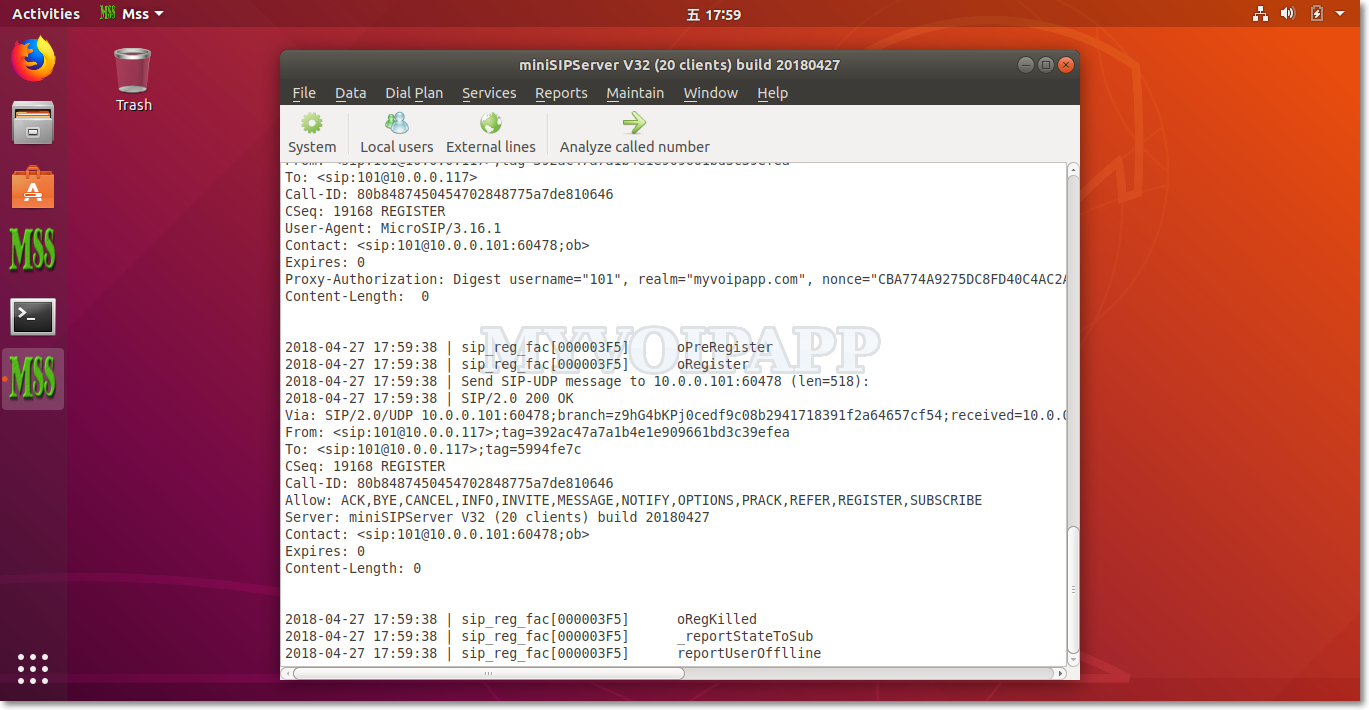Click 'oRegKilled' log entry
1369x710 pixels.
coord(717,619)
